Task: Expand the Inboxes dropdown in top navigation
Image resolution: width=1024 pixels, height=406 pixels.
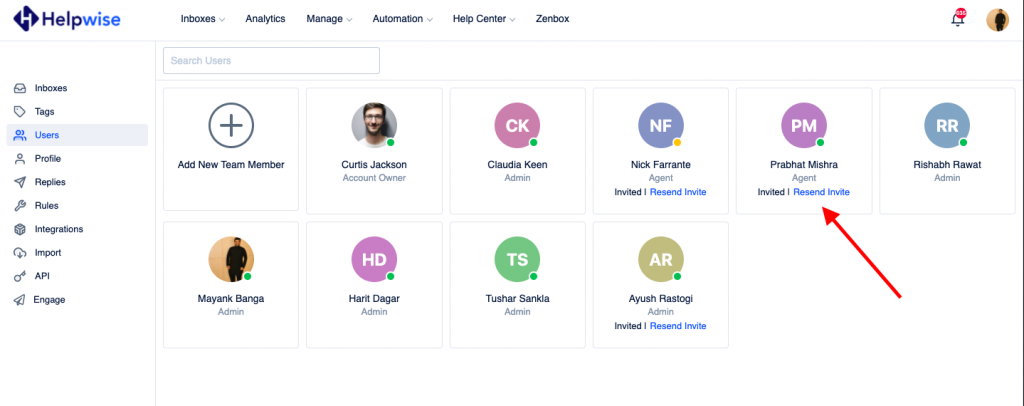Action: coord(203,19)
